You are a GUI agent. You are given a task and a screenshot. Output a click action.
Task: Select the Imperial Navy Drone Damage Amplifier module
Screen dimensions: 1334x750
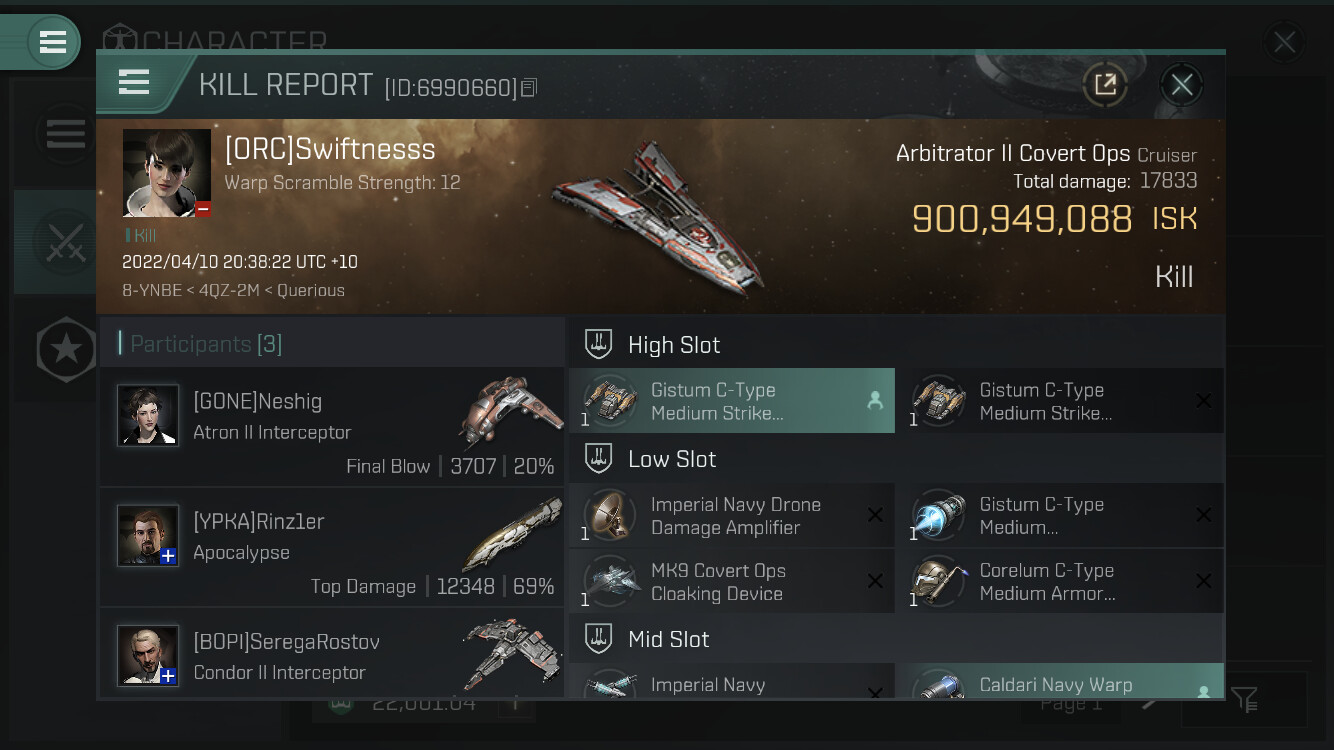pyautogui.click(x=732, y=515)
